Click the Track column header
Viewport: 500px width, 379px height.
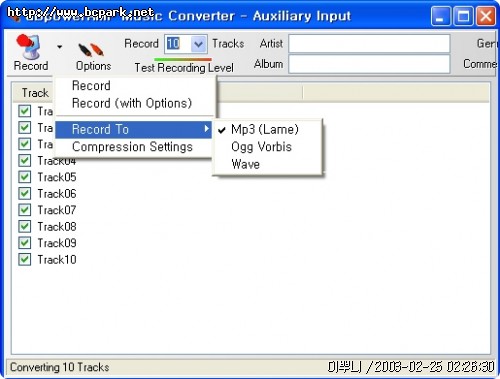pyautogui.click(x=35, y=93)
